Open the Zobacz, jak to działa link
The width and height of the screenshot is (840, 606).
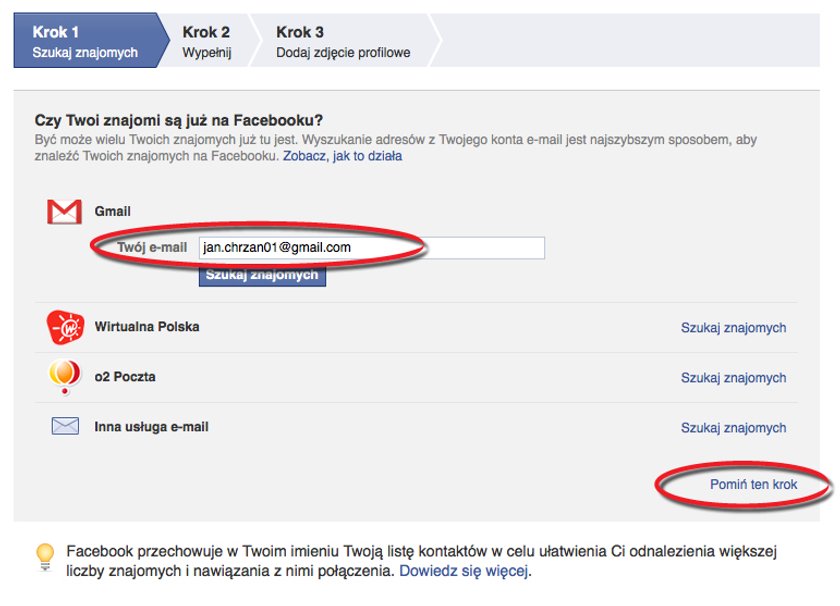[342, 156]
